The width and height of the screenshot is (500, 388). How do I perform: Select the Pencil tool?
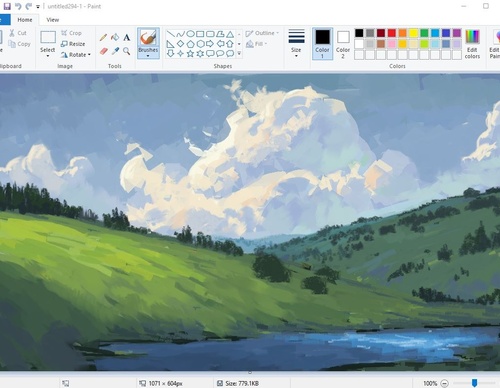point(103,37)
